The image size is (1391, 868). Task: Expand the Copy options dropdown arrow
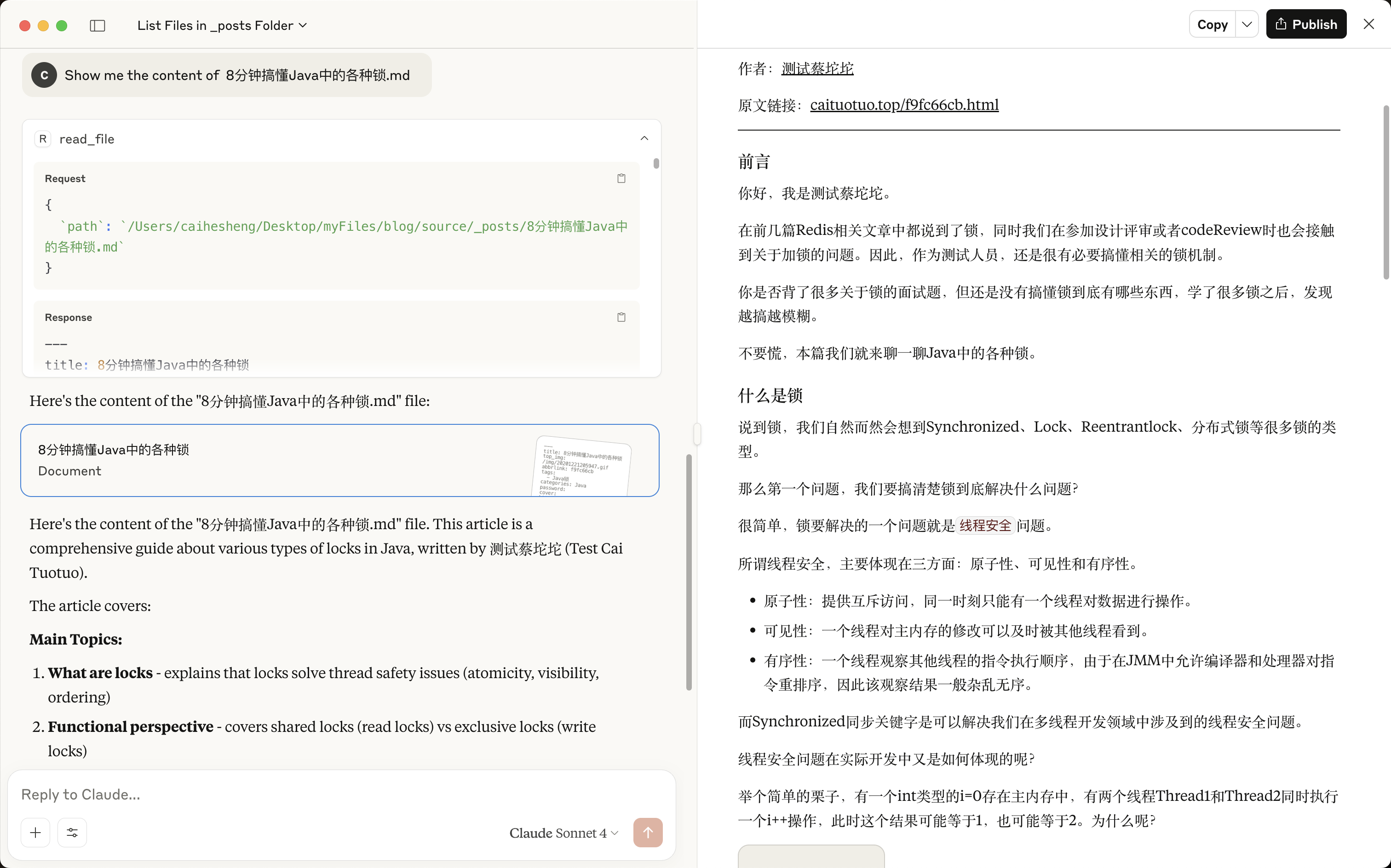pos(1247,24)
